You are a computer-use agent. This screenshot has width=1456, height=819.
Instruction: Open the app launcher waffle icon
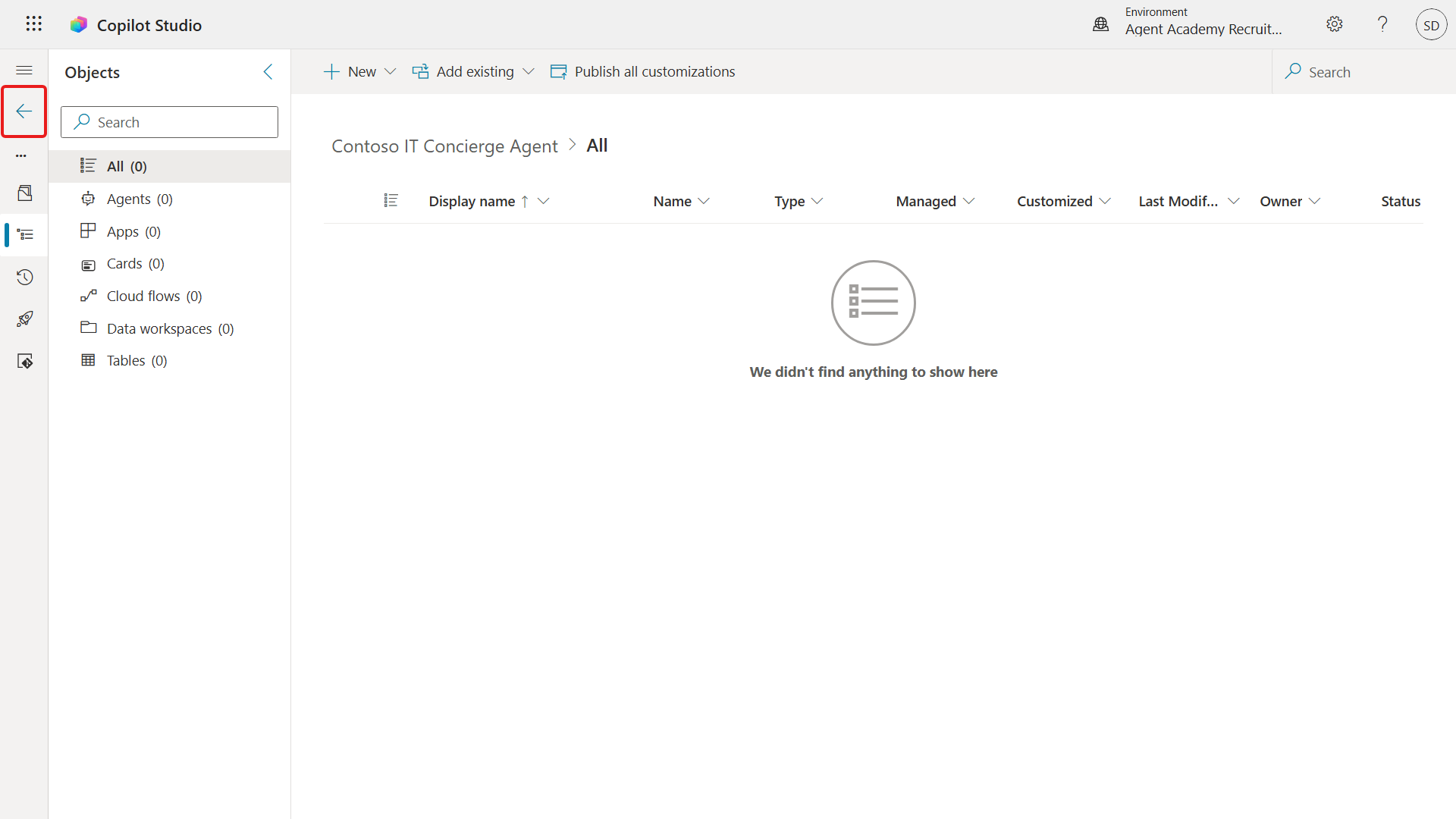tap(33, 24)
